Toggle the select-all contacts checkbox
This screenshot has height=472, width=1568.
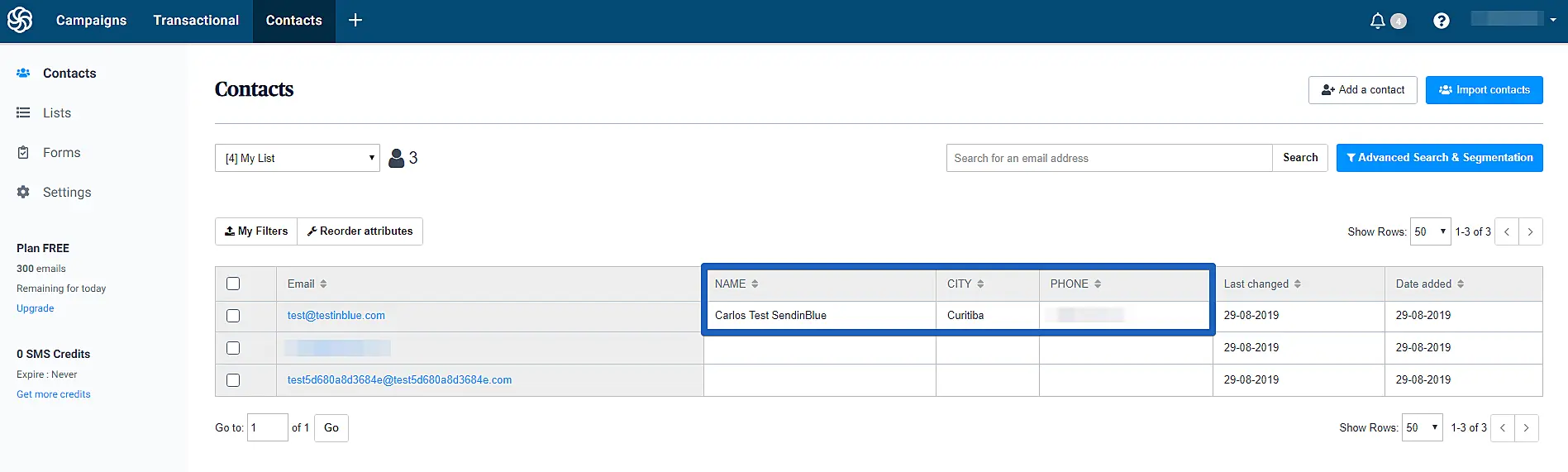[x=233, y=284]
